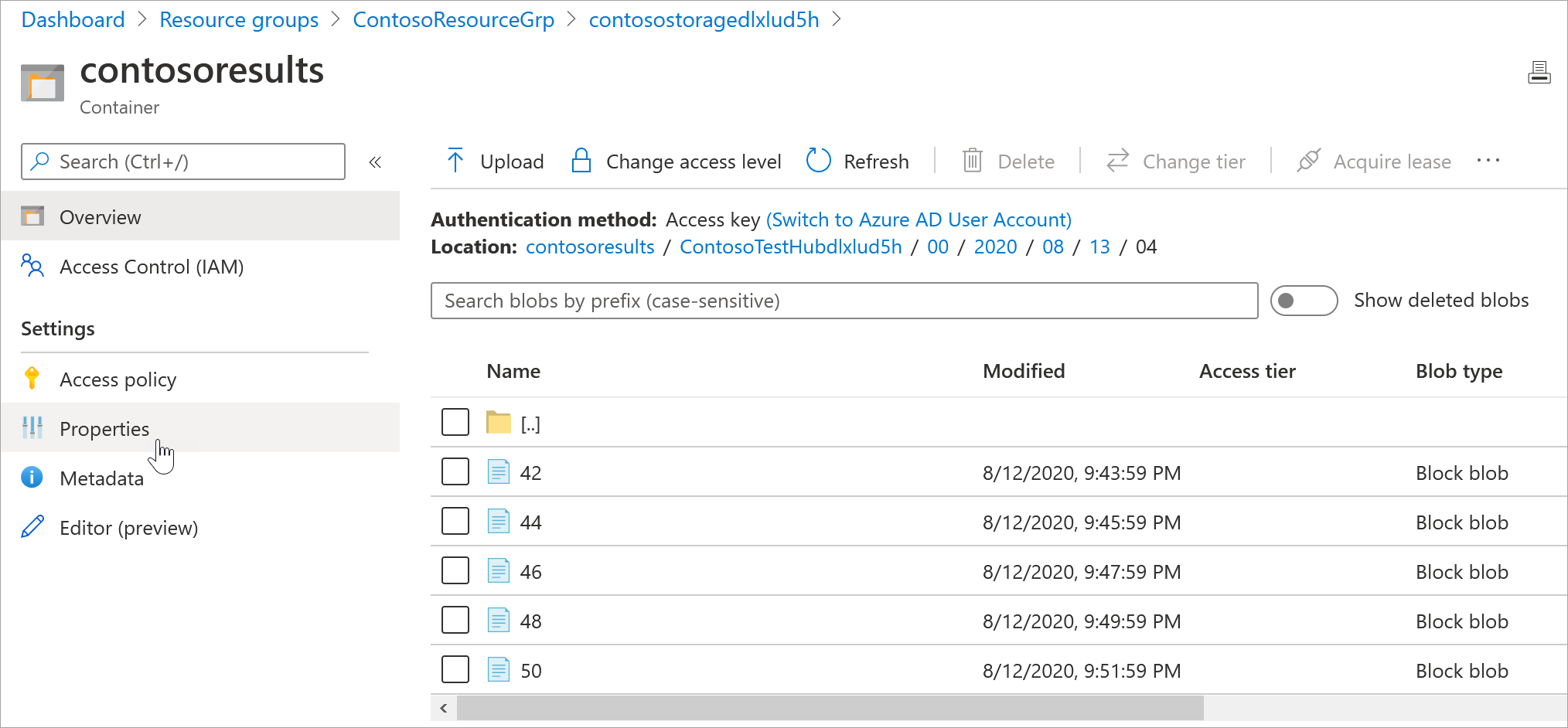Screen dimensions: 1568x728
Task: Focus the Search blobs by prefix field
Action: pos(844,301)
